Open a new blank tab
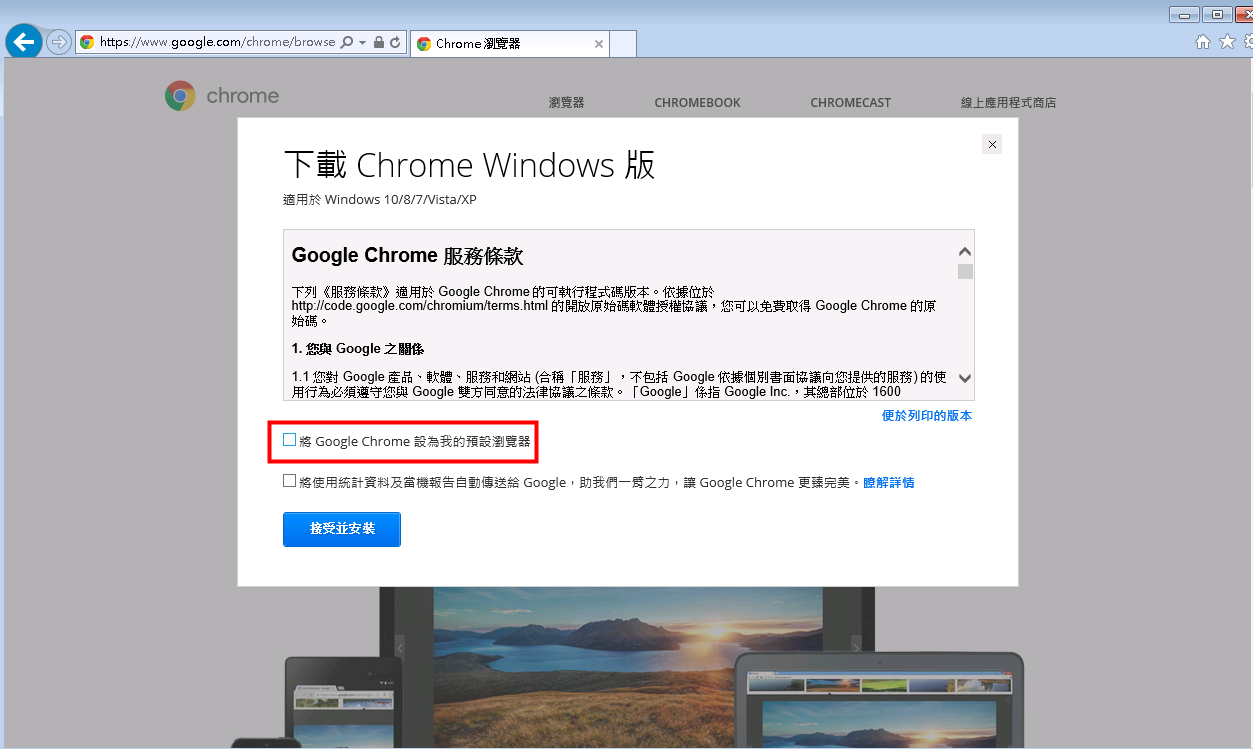 [x=623, y=44]
